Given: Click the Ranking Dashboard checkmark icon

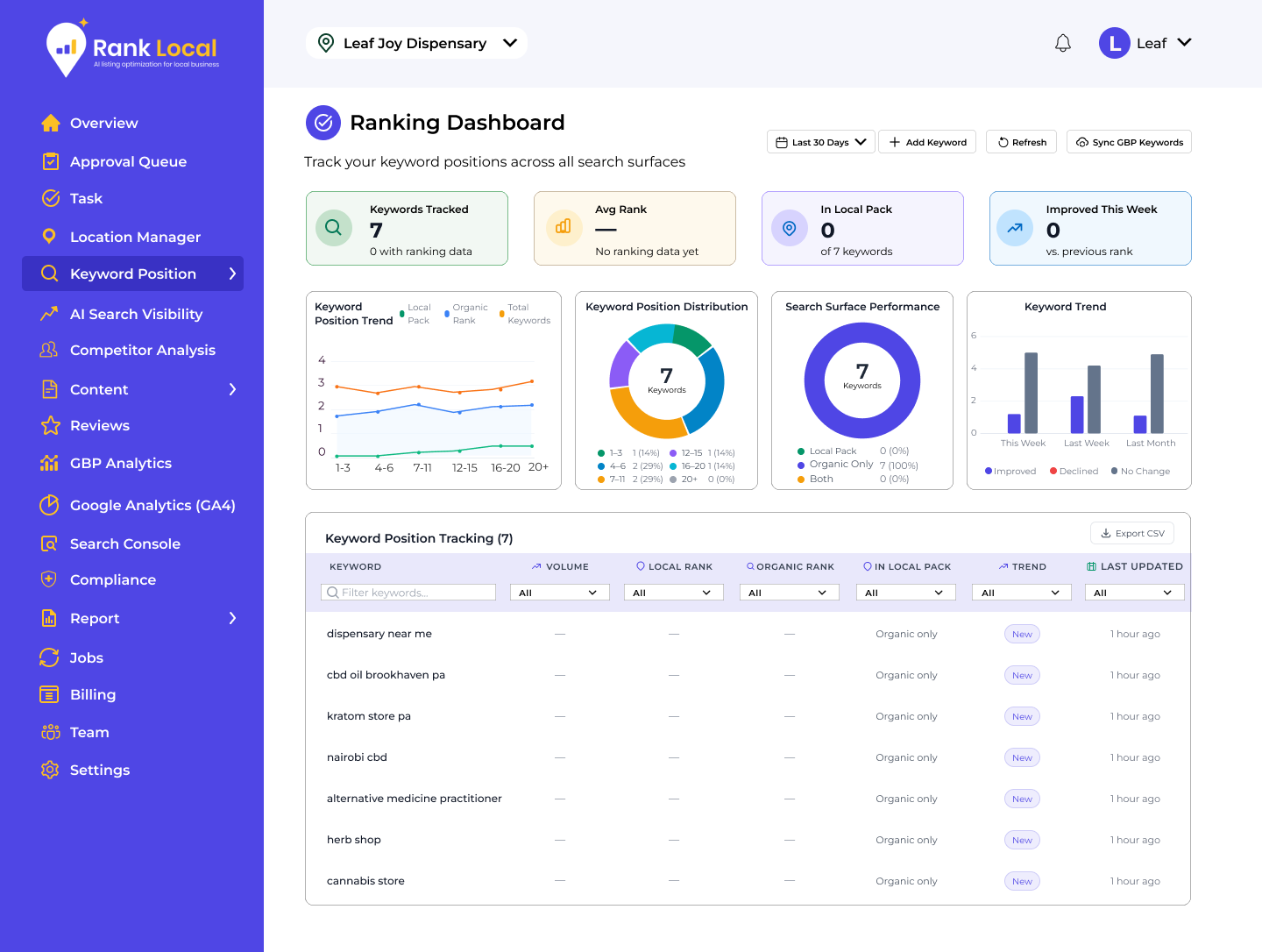Looking at the screenshot, I should 323,123.
